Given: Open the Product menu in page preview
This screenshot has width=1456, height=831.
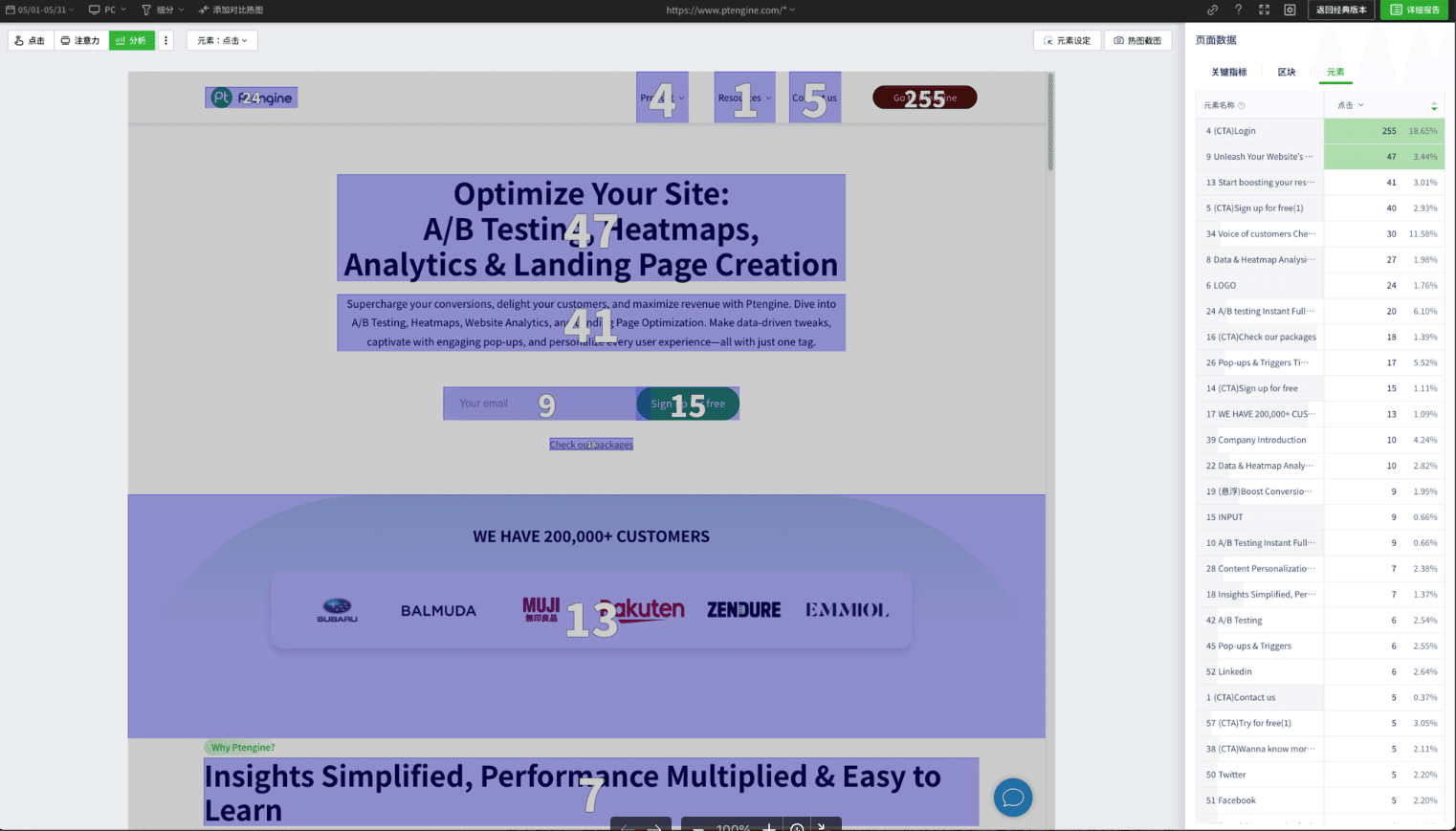Looking at the screenshot, I should 662,98.
